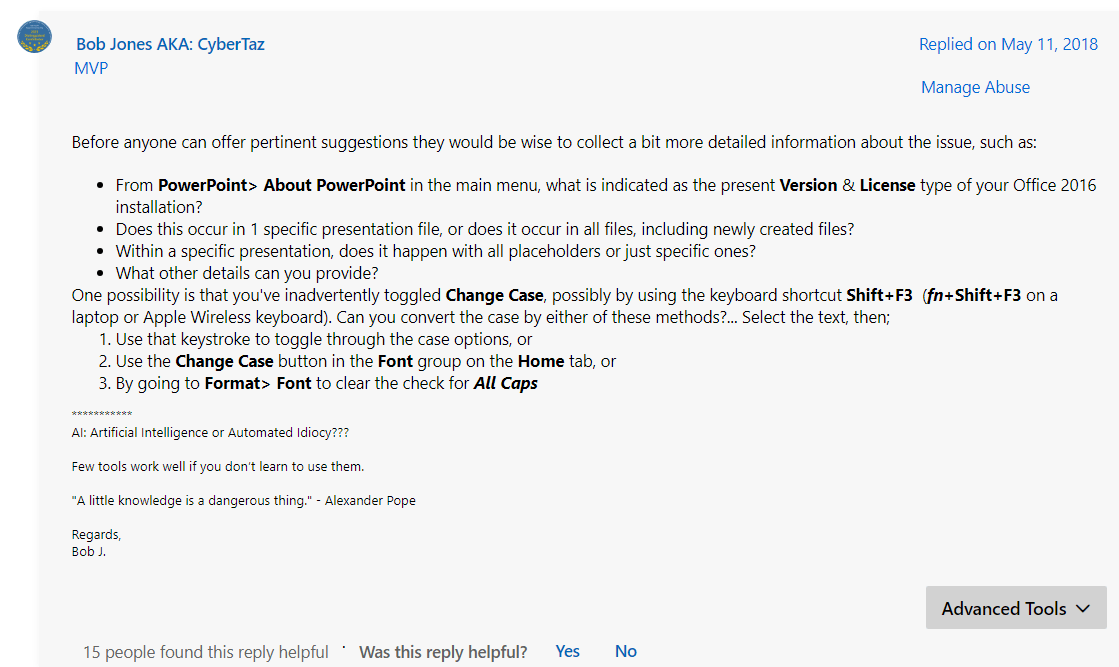This screenshot has height=667, width=1119.
Task: Click the bold License word in first bullet
Action: [x=887, y=185]
